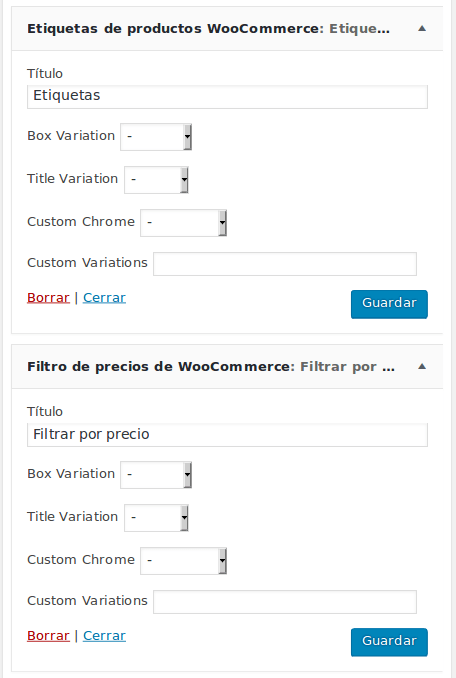Open Box Variation dropdown in Etiquetas widget
Viewport: 456px width, 678px height.
(156, 137)
